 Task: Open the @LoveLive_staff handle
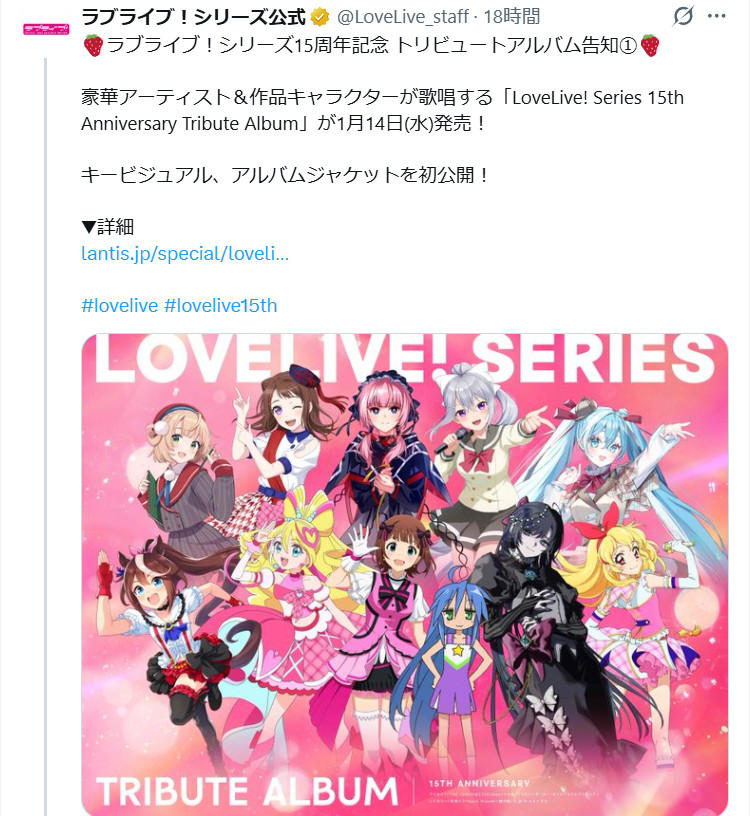point(403,17)
